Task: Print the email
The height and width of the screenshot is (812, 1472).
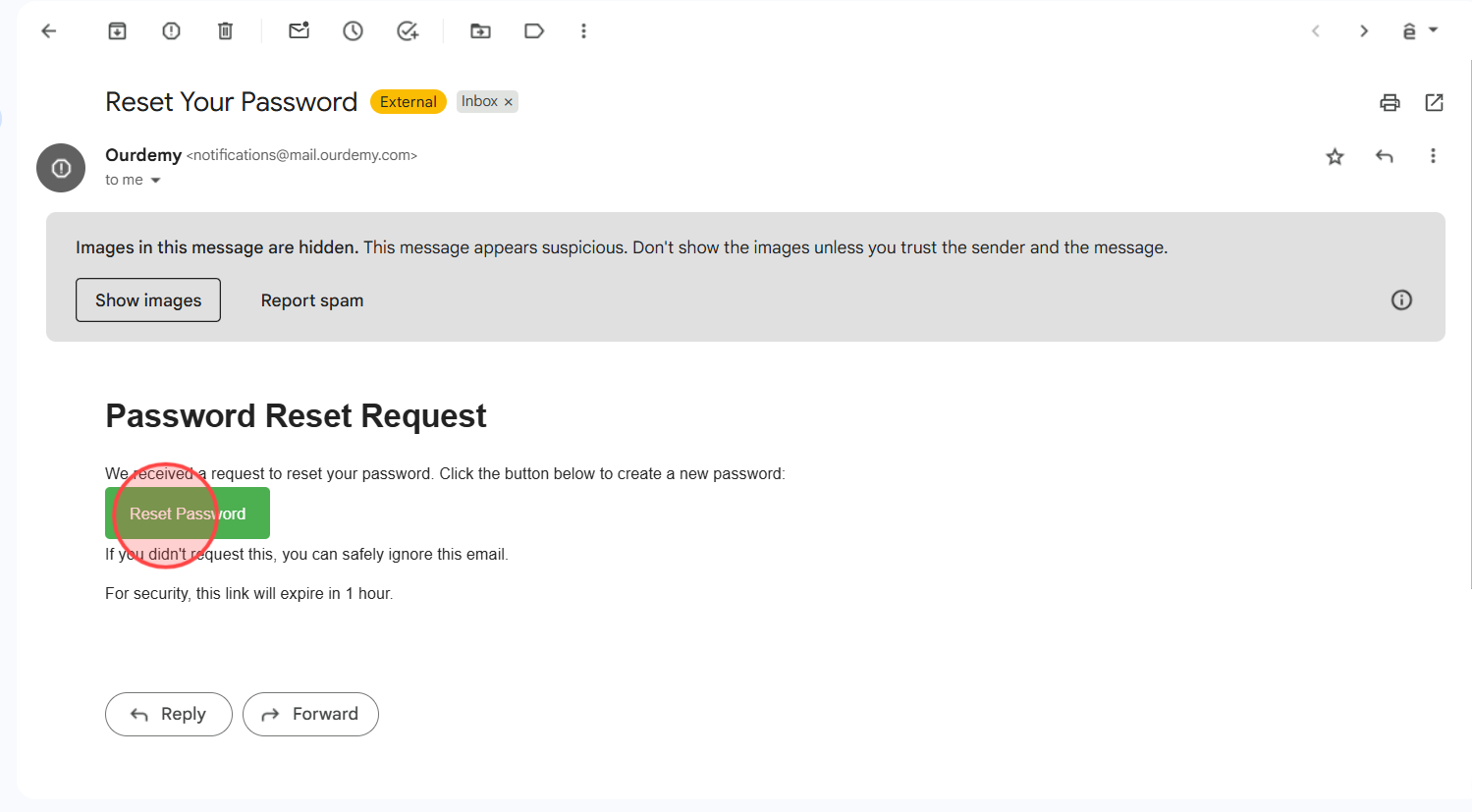Action: (1389, 102)
